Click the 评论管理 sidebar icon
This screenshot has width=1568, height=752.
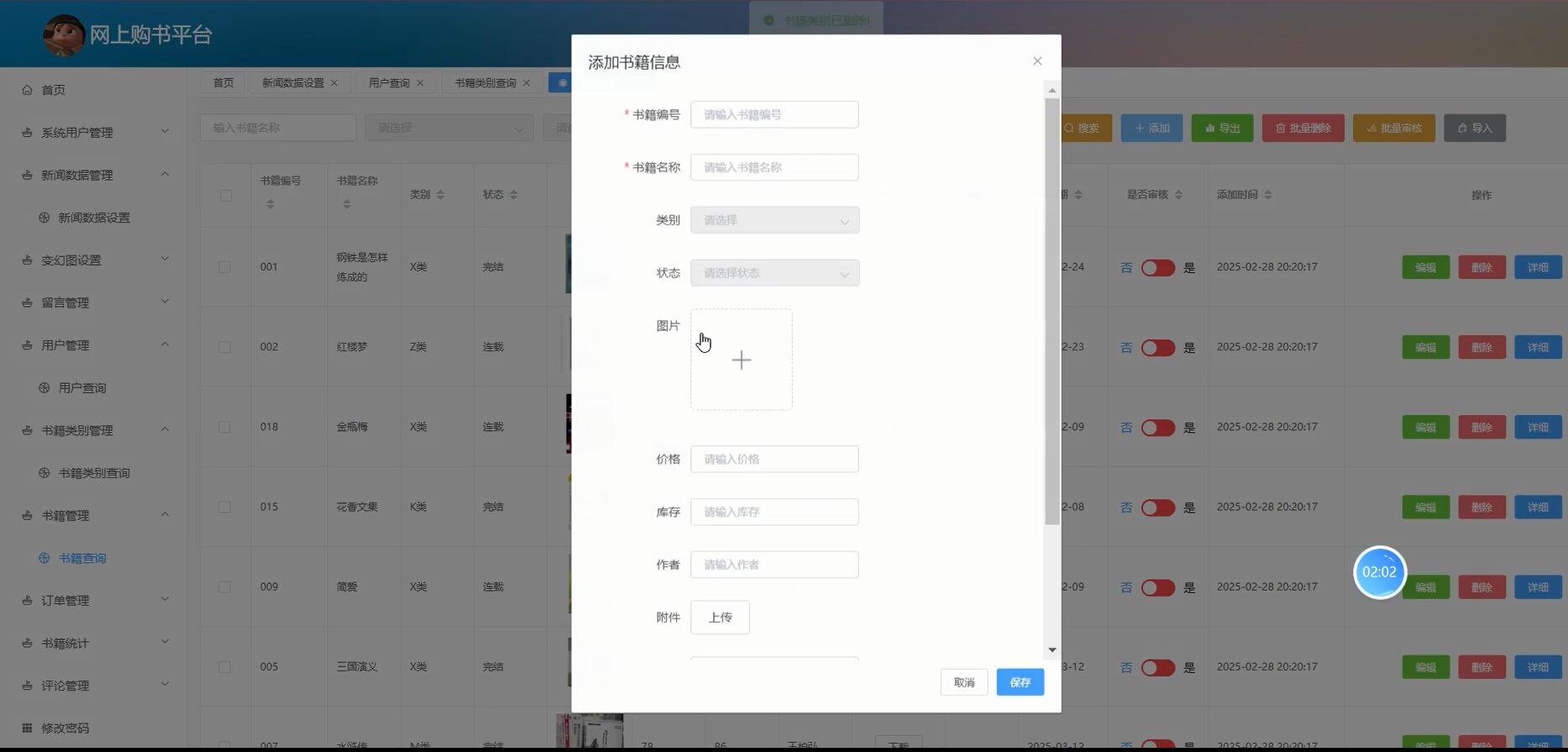27,686
